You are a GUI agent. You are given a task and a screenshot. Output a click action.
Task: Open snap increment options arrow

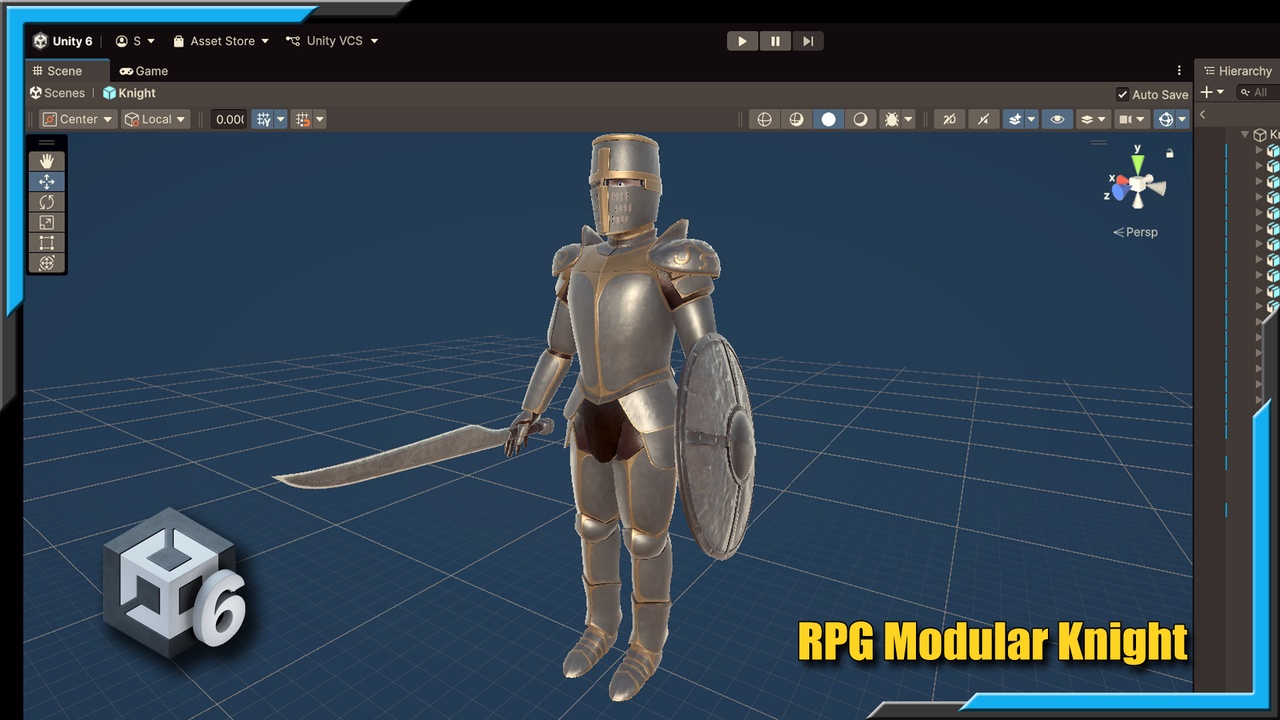320,119
